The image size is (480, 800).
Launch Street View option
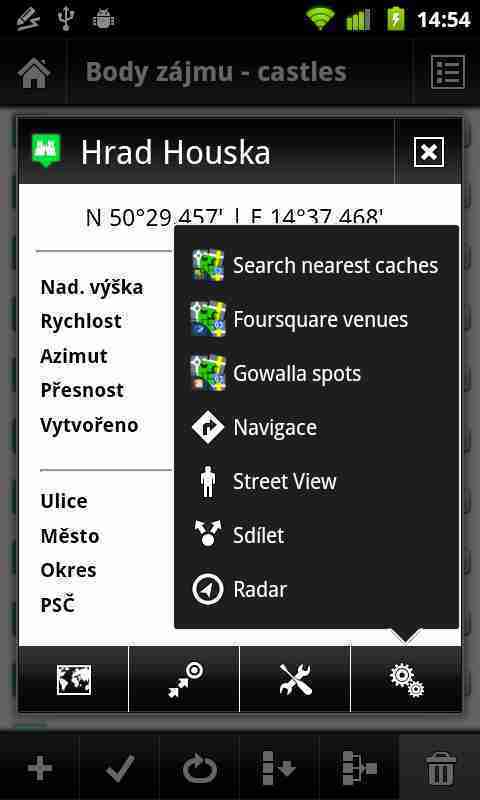click(316, 482)
